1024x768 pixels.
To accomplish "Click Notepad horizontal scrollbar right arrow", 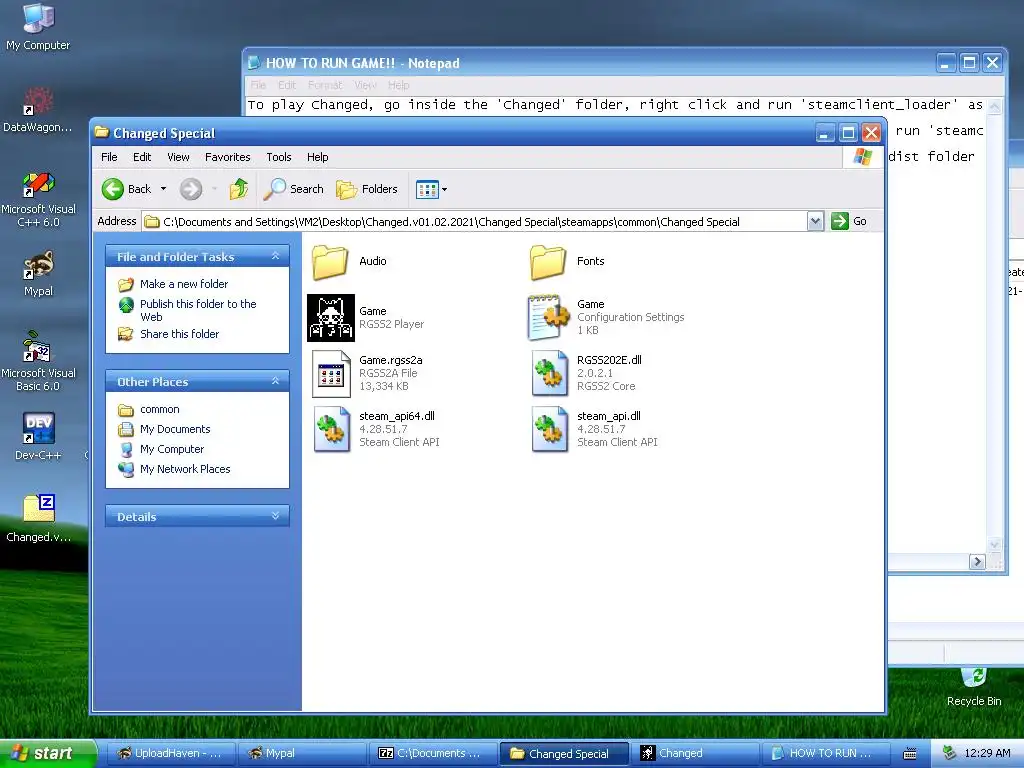I will point(977,562).
